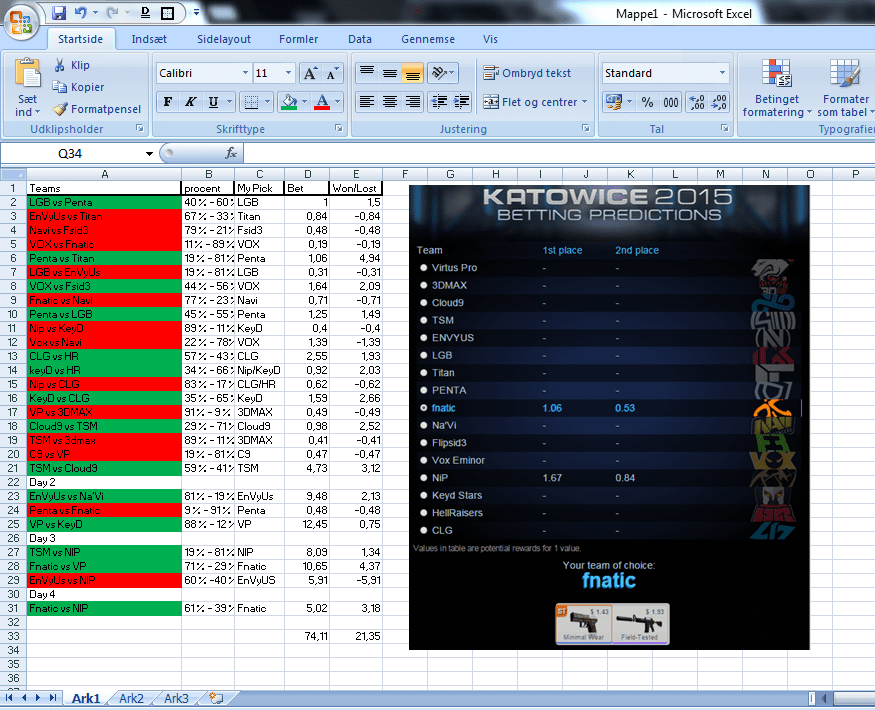This screenshot has height=710, width=875.
Task: Decrease decimal places
Action: pyautogui.click(x=719, y=102)
